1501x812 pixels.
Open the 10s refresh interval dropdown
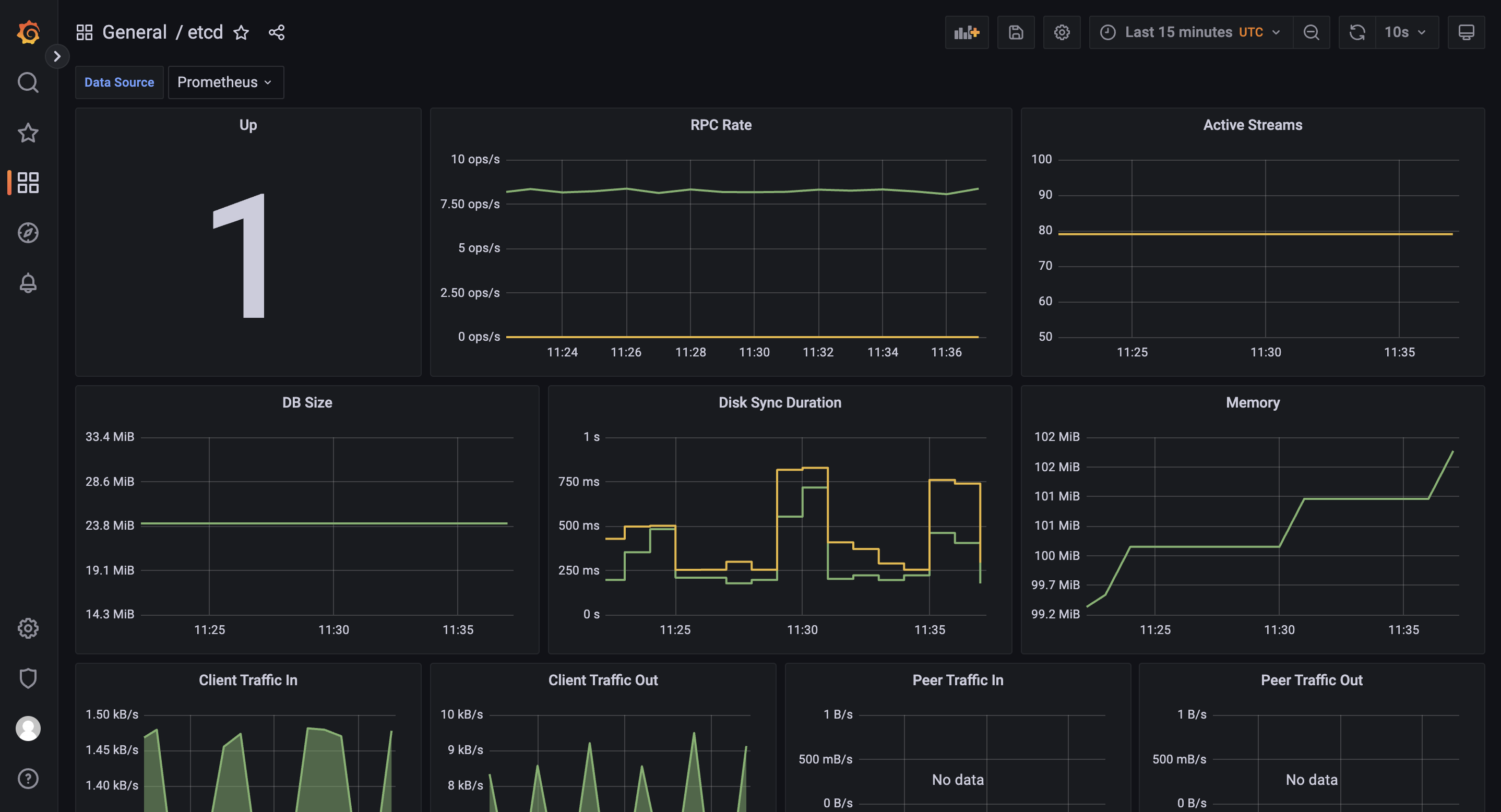coord(1406,32)
